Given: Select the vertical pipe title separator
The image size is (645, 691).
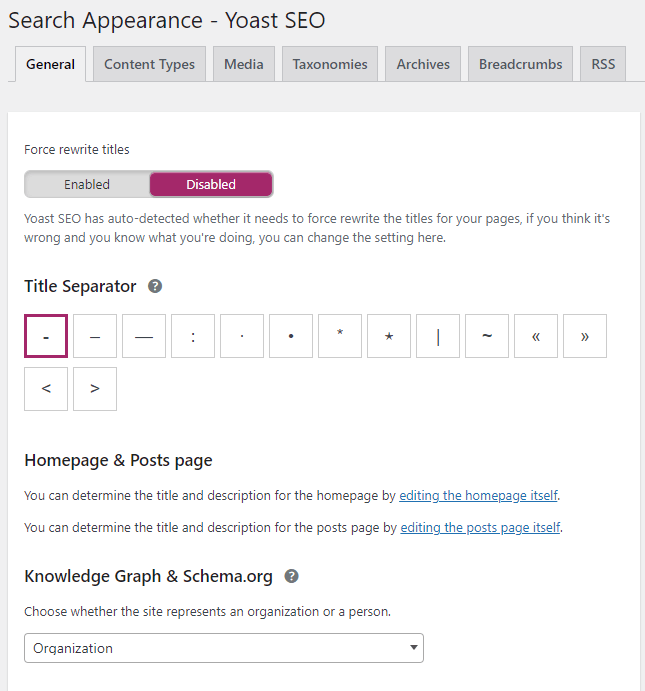Looking at the screenshot, I should pos(437,336).
